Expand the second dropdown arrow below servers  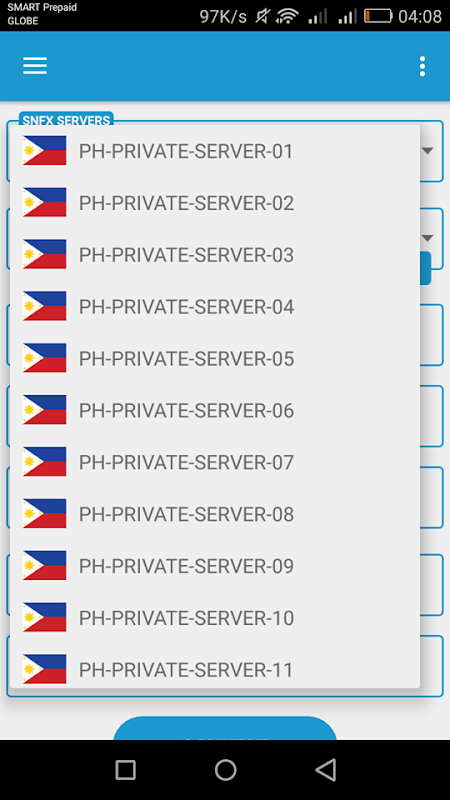(428, 238)
